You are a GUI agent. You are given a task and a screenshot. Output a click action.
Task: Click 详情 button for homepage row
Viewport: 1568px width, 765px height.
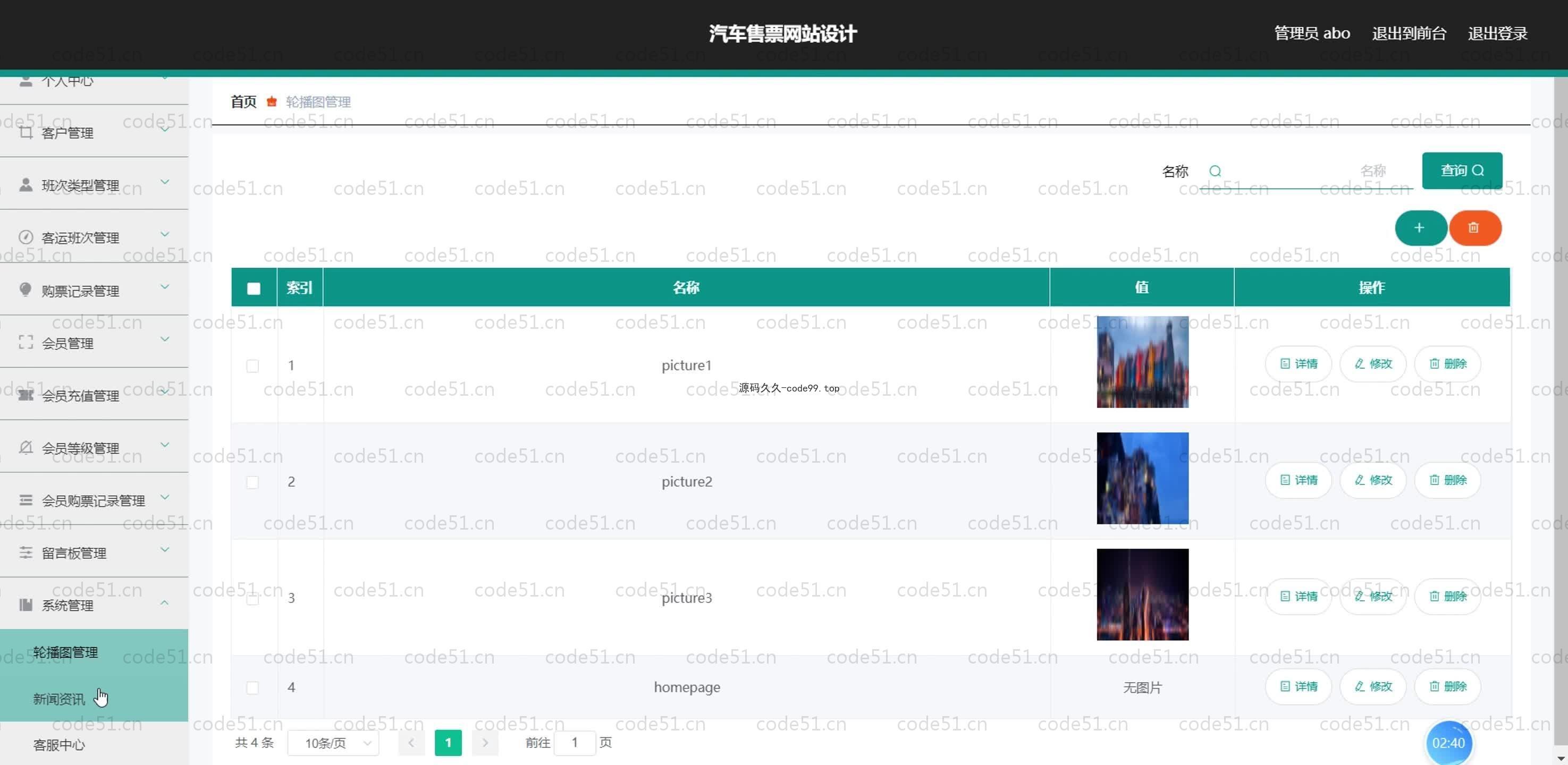coord(1299,686)
